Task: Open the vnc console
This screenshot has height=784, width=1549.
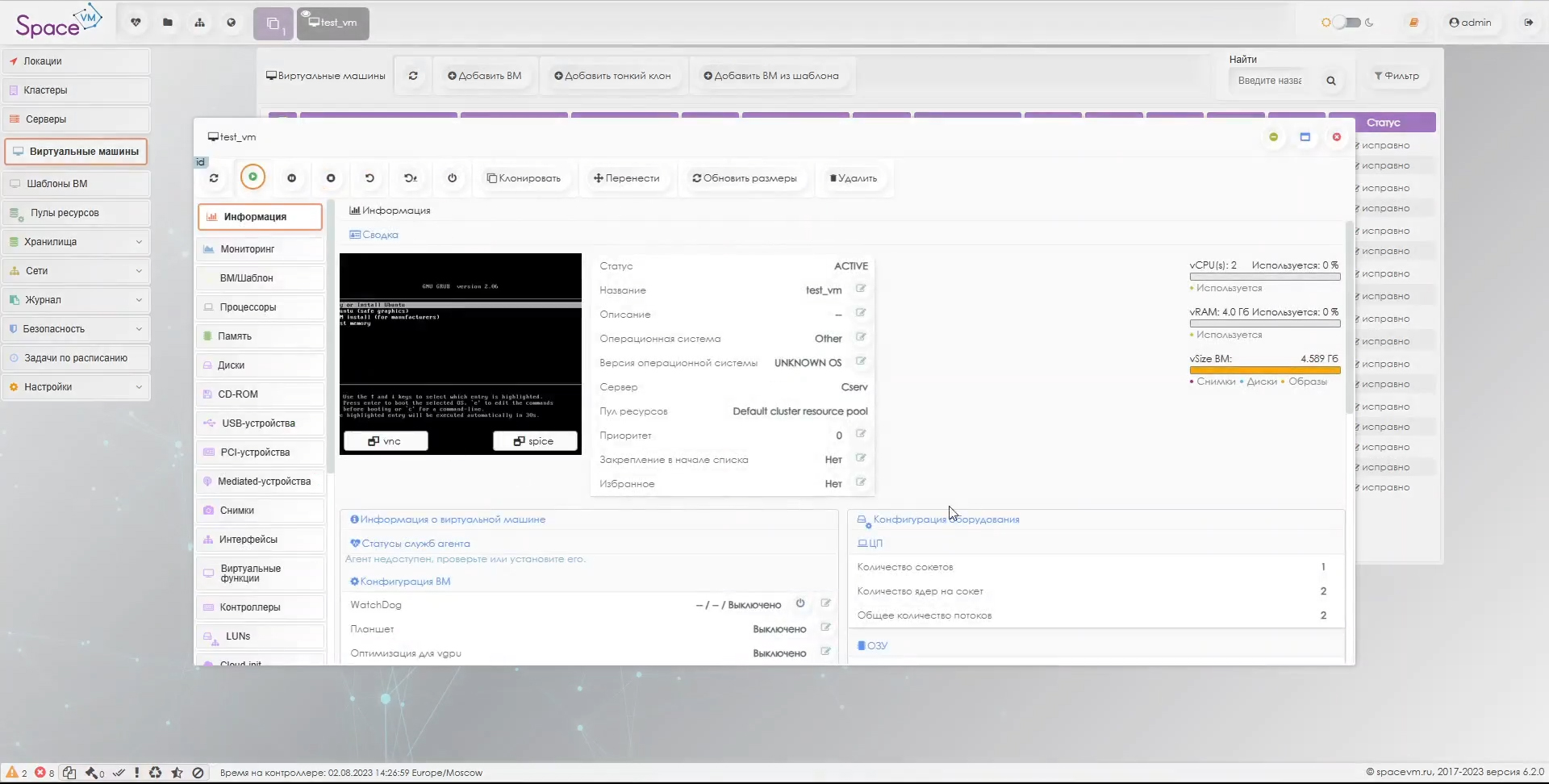Action: [386, 441]
